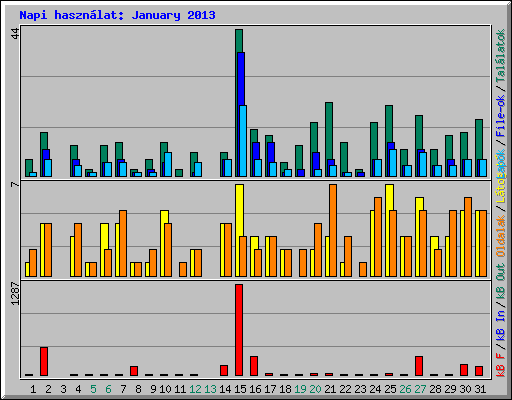Click the green day 13 axis label
The width and height of the screenshot is (512, 400).
(210, 389)
